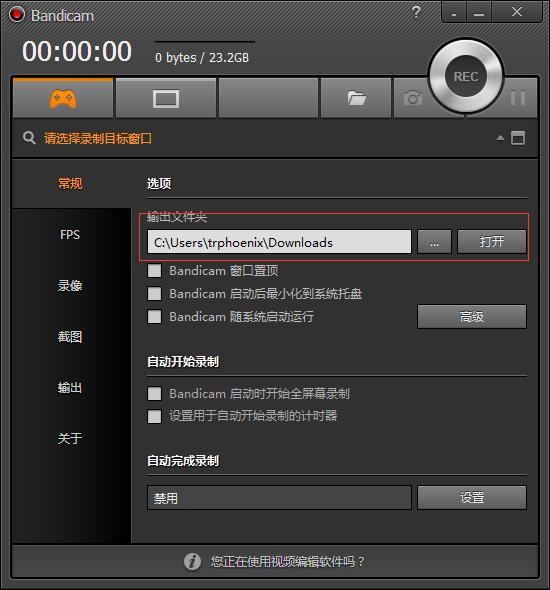Toggle Bandicam 启动后最小化到系统托盘 checkbox
Viewport: 550px width, 590px height.
pos(154,293)
